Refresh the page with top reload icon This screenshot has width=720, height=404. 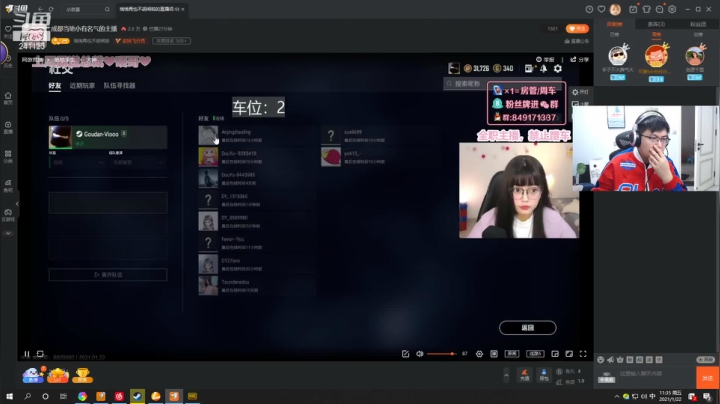(x=51, y=9)
